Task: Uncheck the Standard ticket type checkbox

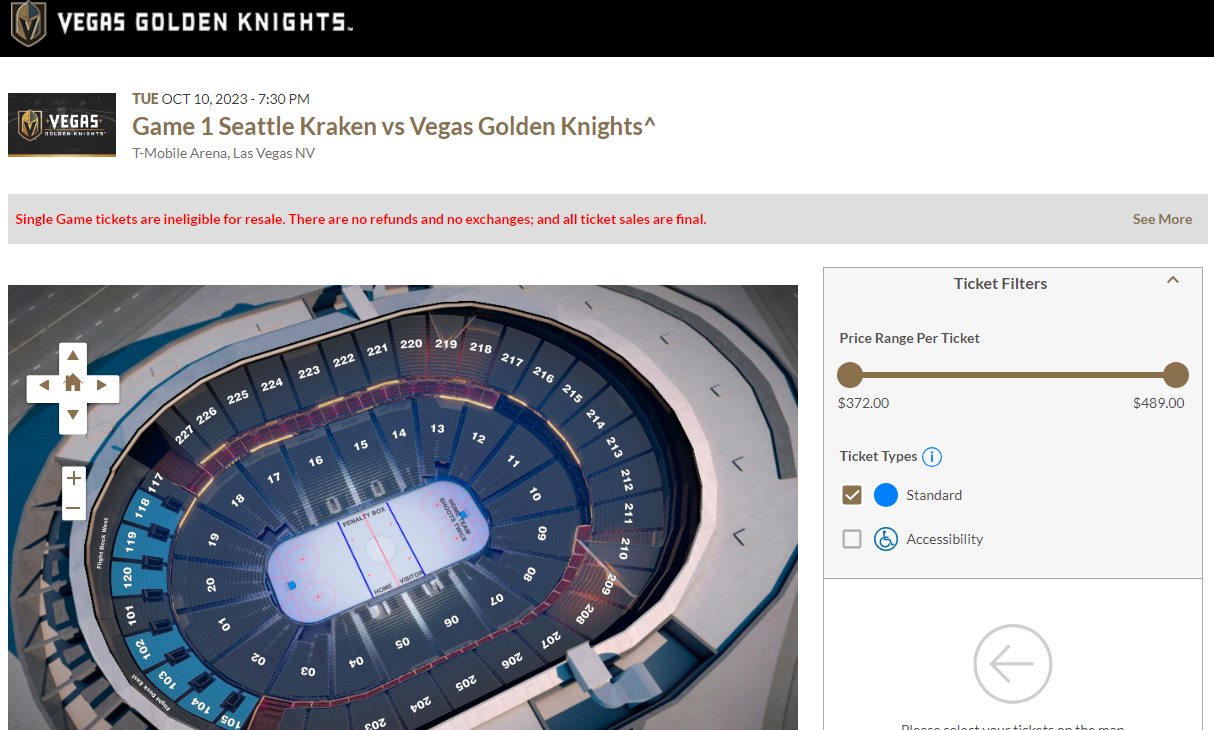Action: point(852,495)
